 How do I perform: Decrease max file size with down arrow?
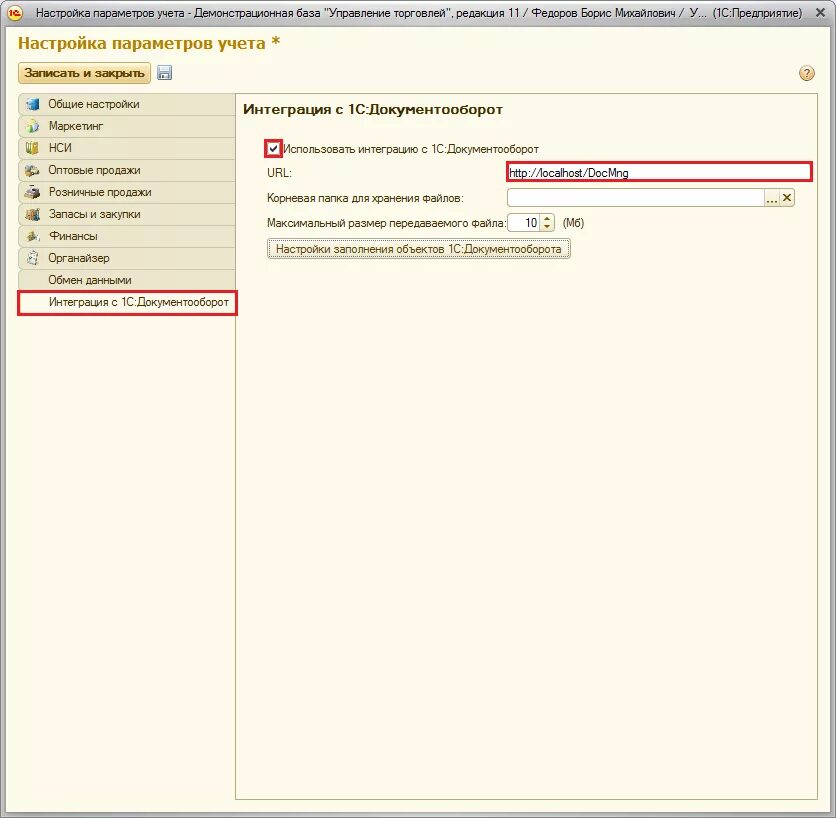(547, 227)
